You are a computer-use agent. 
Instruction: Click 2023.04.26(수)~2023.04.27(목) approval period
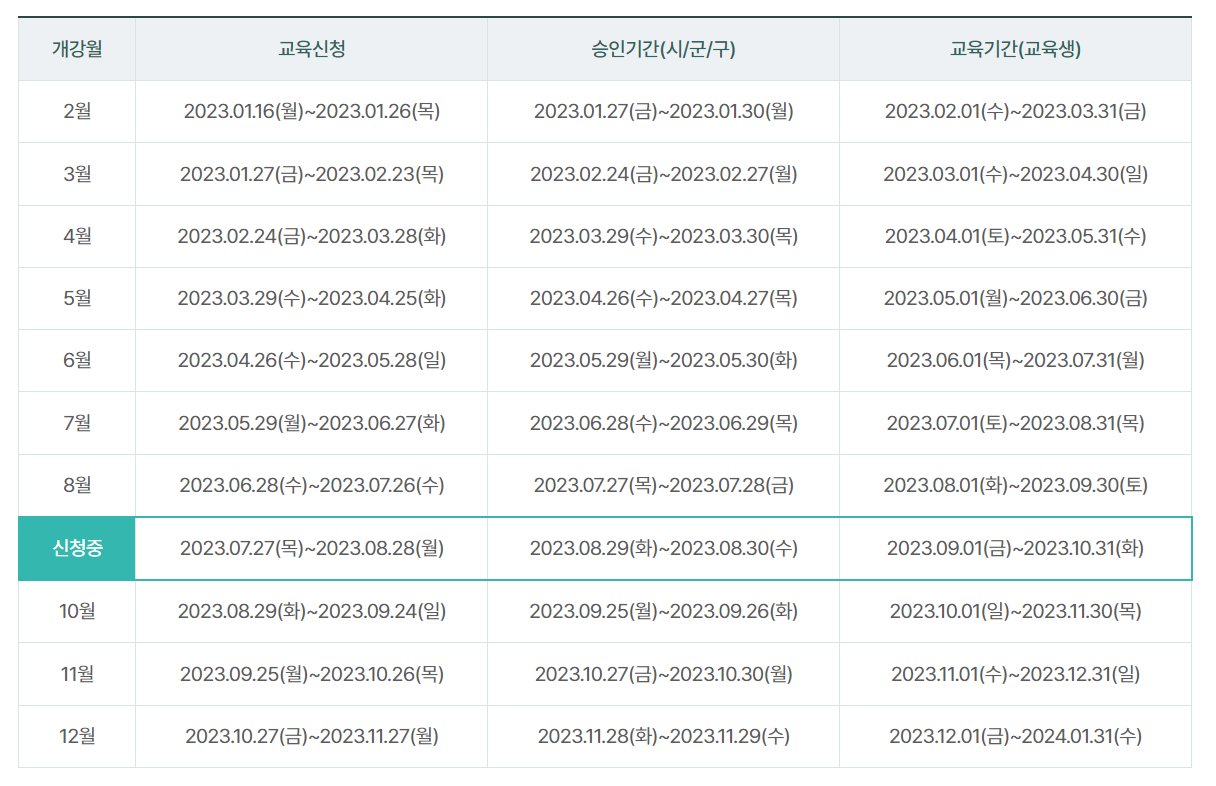(663, 298)
